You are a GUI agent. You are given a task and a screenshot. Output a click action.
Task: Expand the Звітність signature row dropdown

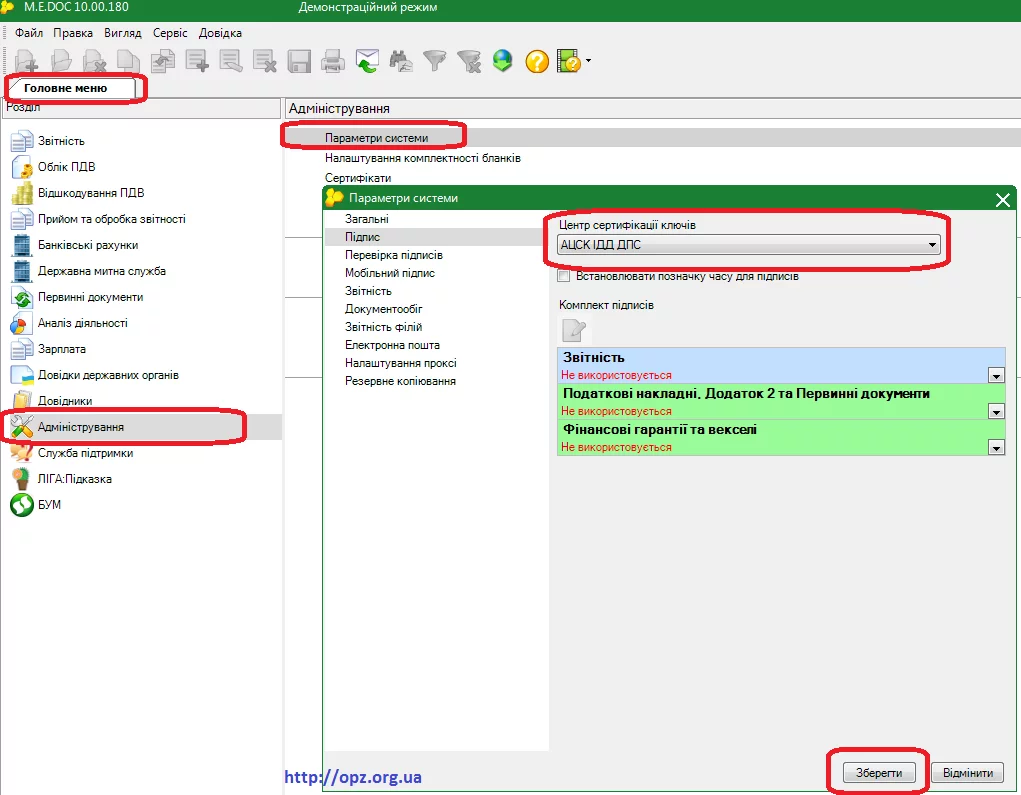pos(995,375)
